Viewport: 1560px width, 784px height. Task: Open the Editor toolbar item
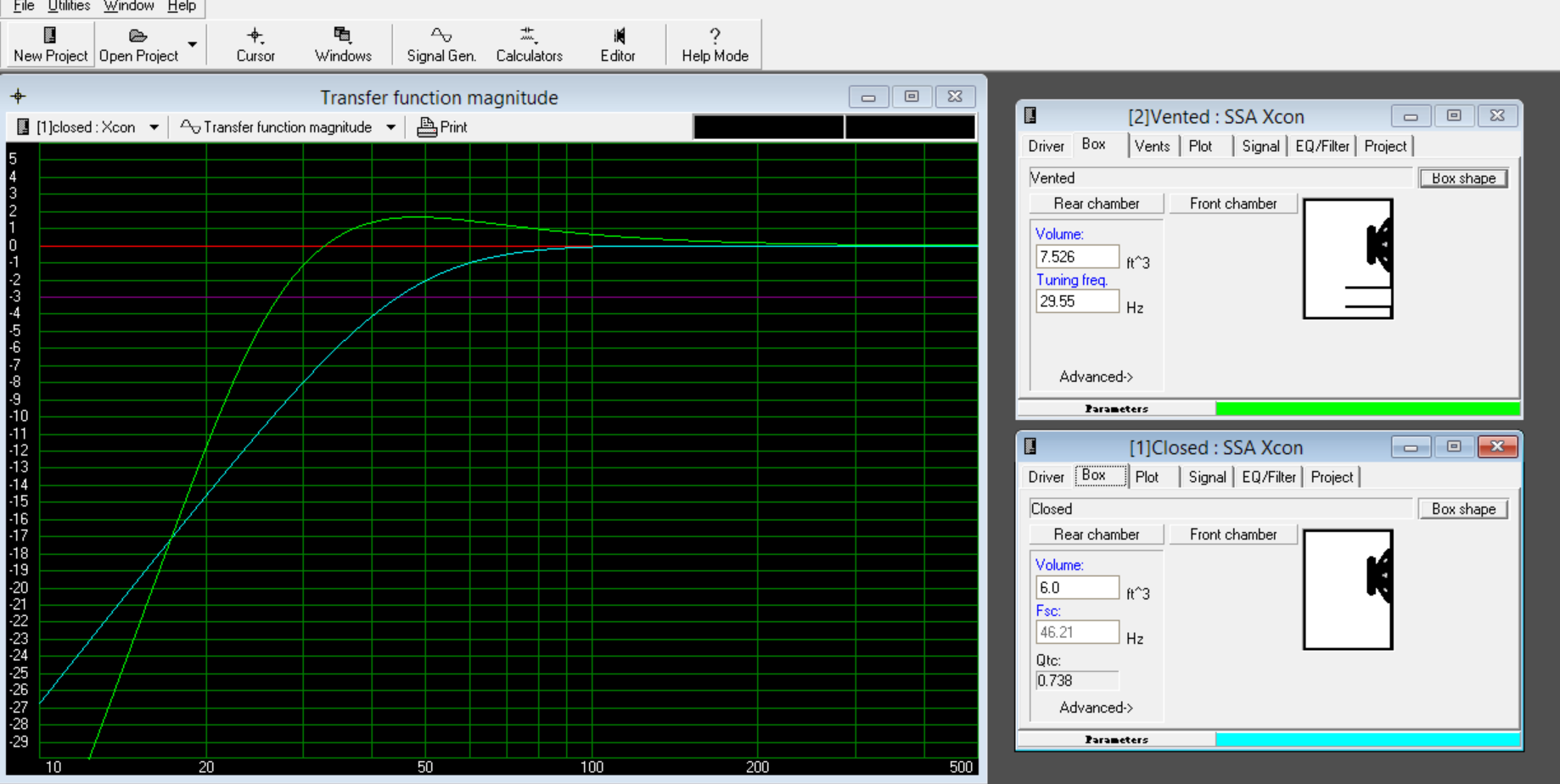(x=618, y=44)
